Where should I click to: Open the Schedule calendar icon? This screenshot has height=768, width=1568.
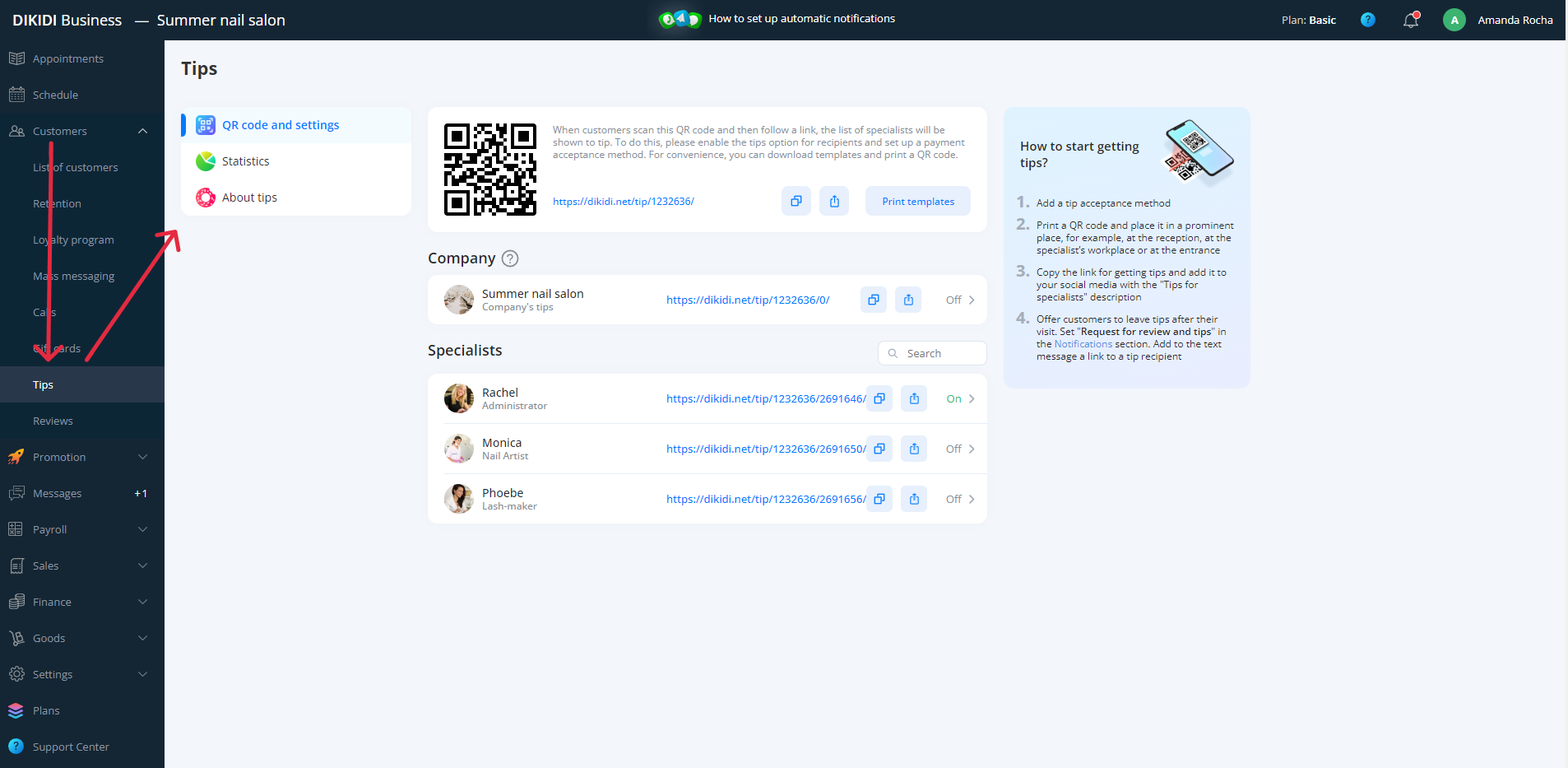tap(16, 95)
